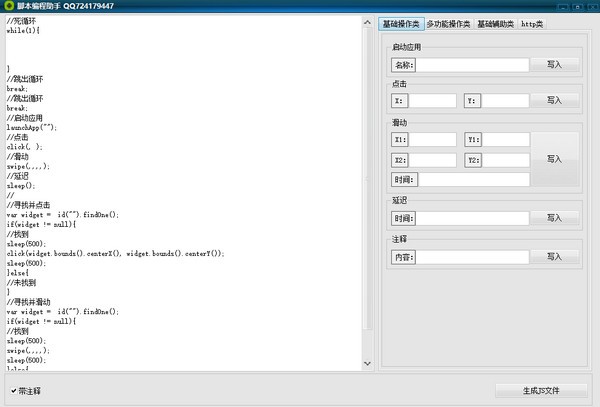This screenshot has width=600, height=407.
Task: Click 写入 button in 延迟 group
Action: coord(554,218)
